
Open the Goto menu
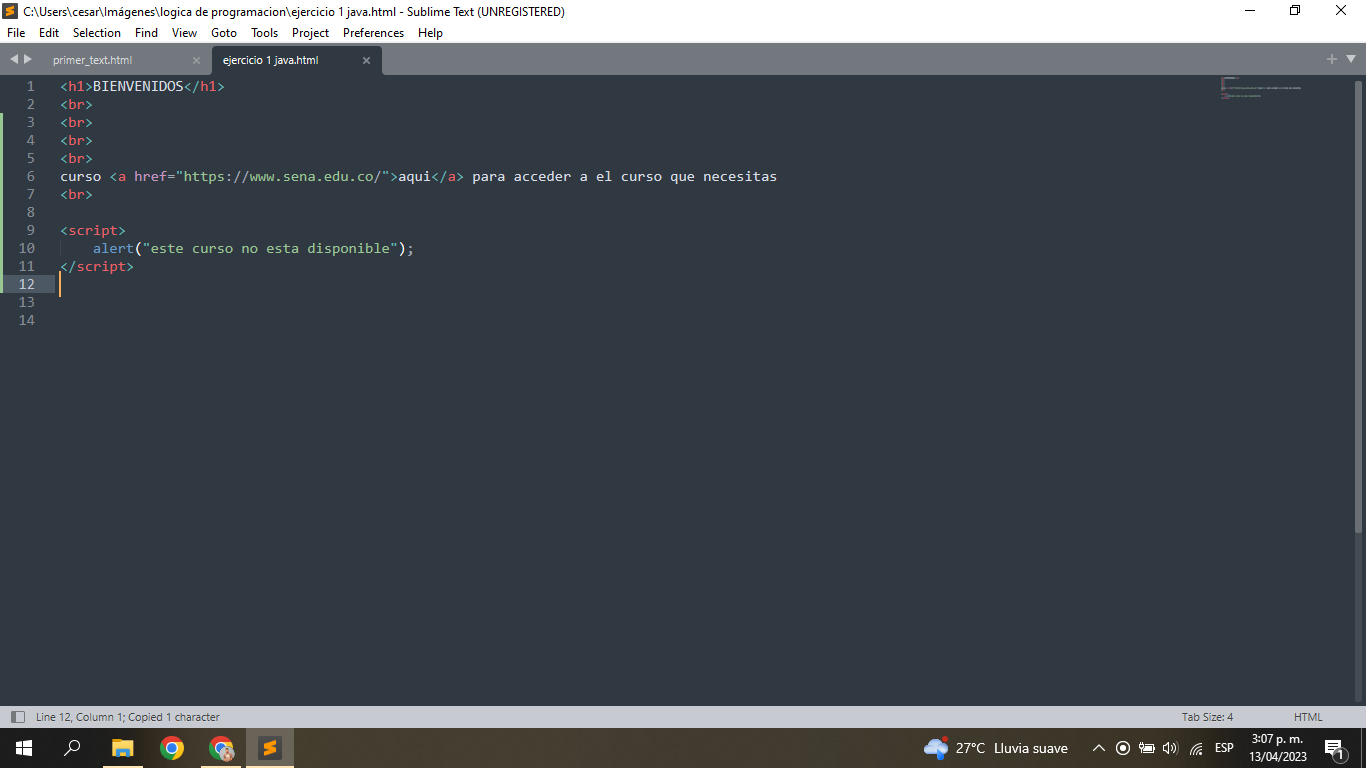pyautogui.click(x=224, y=33)
